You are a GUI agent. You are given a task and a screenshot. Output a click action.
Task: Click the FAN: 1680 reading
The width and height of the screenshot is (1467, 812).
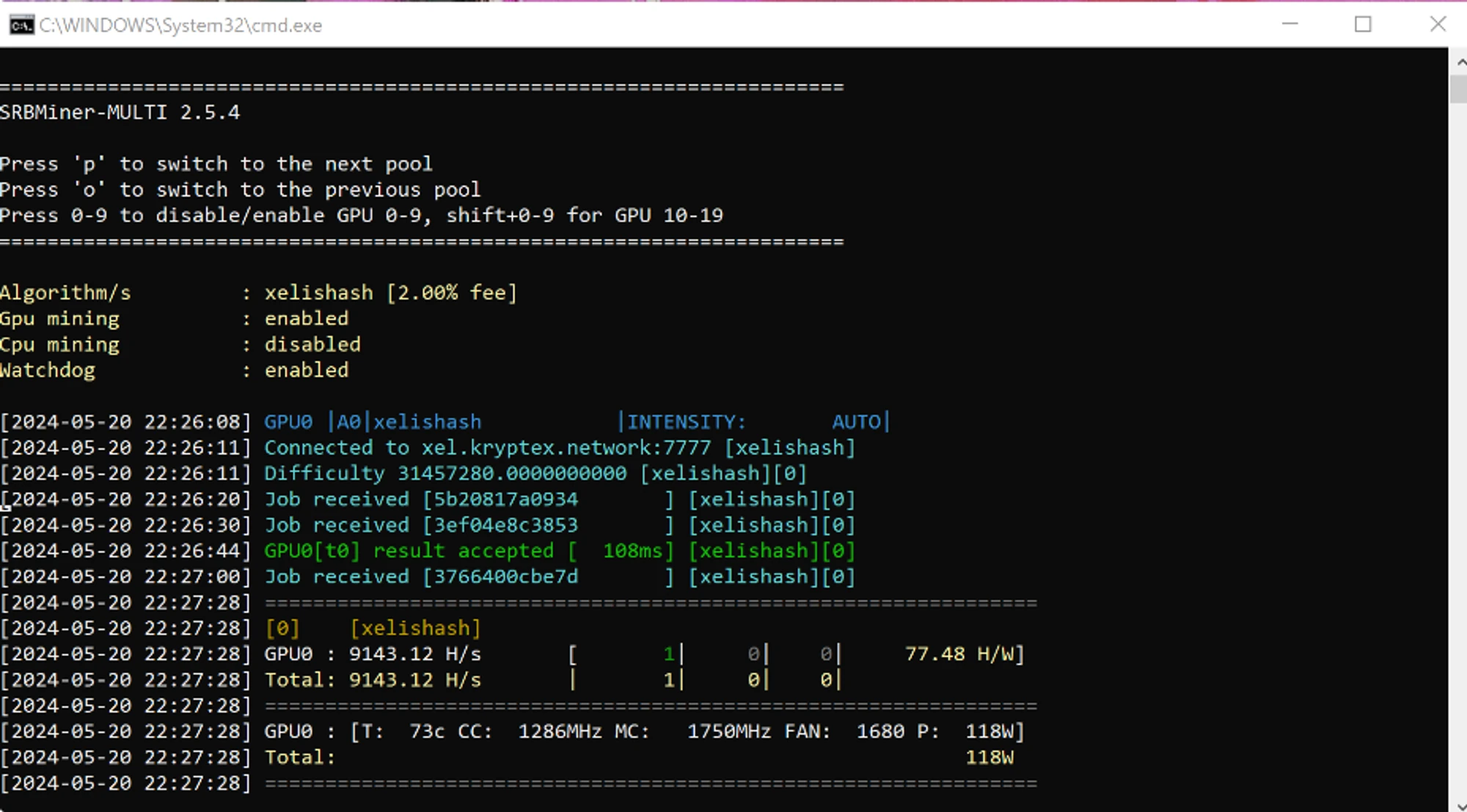[844, 732]
